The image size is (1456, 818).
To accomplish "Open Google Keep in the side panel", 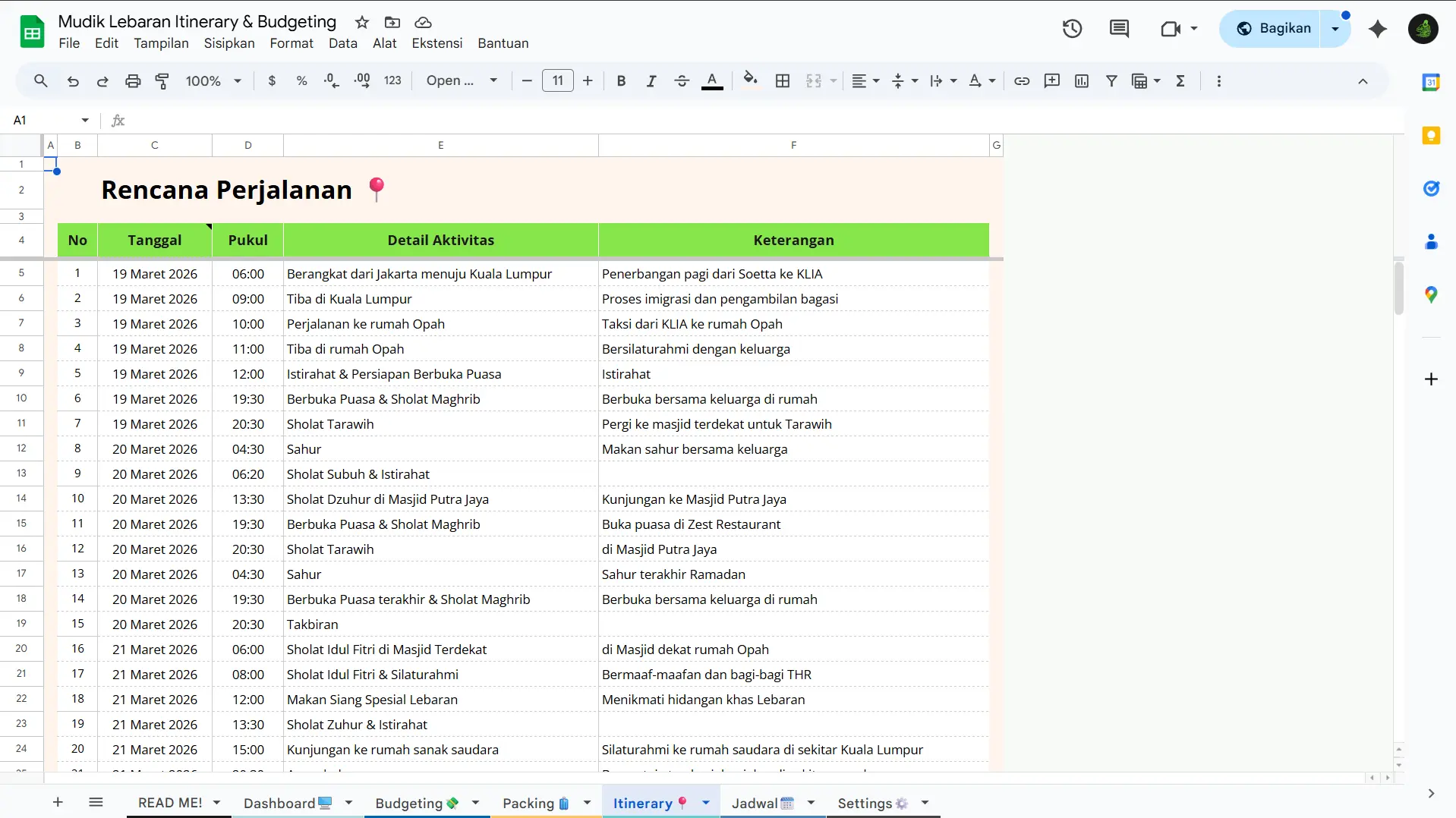I will tap(1432, 135).
